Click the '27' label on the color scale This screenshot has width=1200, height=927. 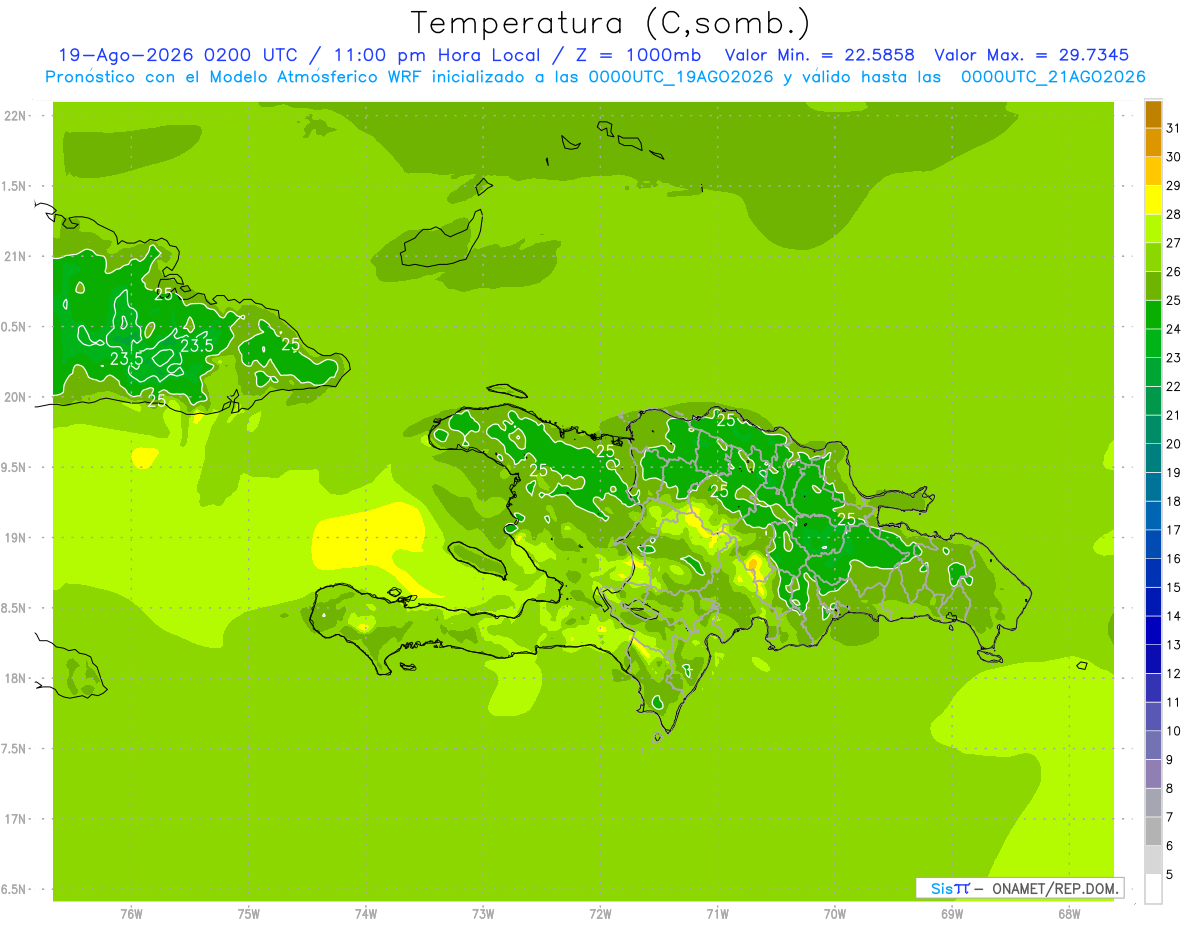click(1174, 243)
